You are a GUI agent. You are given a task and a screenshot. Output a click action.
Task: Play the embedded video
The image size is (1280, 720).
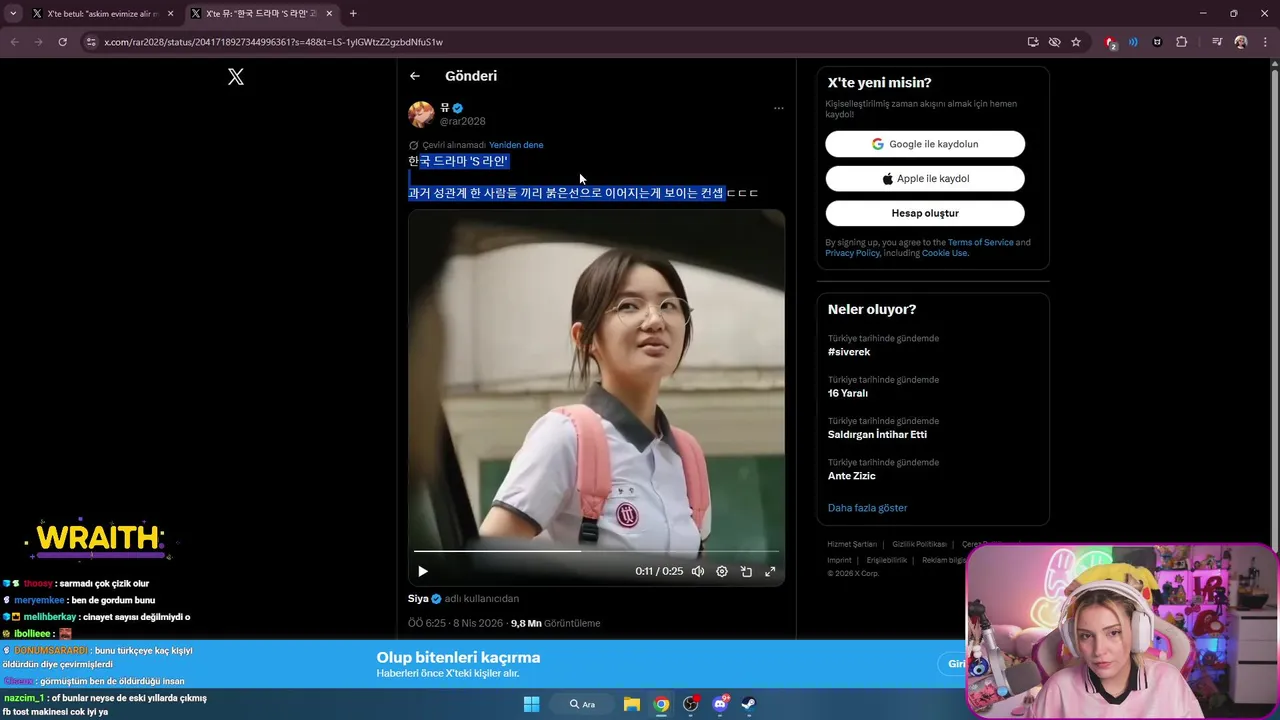(x=423, y=572)
